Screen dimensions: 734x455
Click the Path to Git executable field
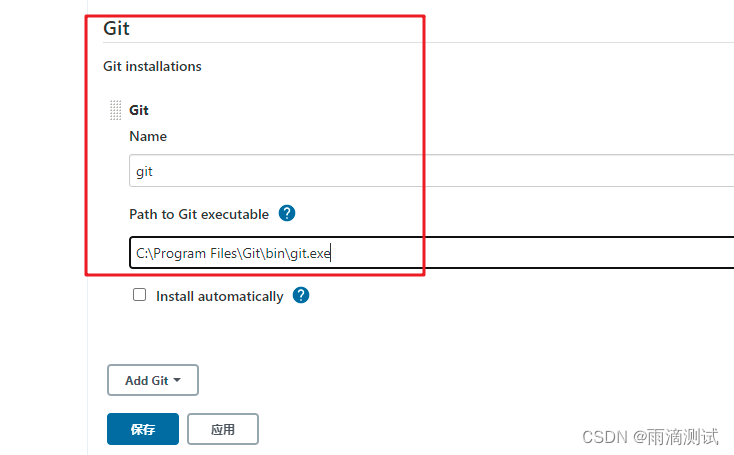432,253
